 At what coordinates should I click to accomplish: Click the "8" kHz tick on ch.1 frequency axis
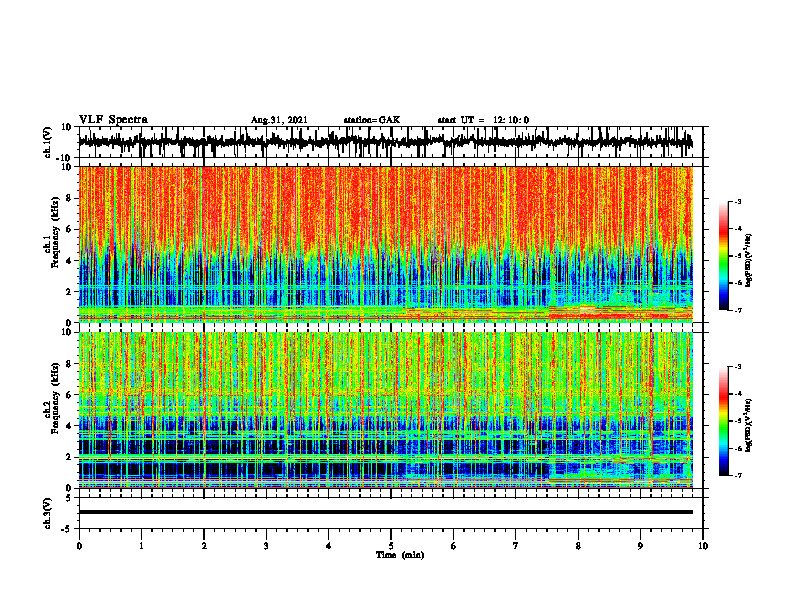pyautogui.click(x=69, y=198)
